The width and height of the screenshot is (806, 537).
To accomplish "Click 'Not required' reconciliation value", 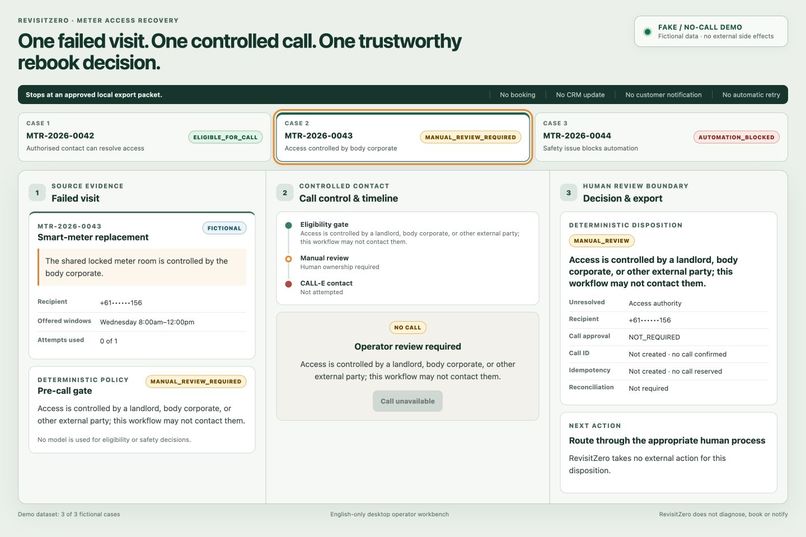I will click(648, 388).
